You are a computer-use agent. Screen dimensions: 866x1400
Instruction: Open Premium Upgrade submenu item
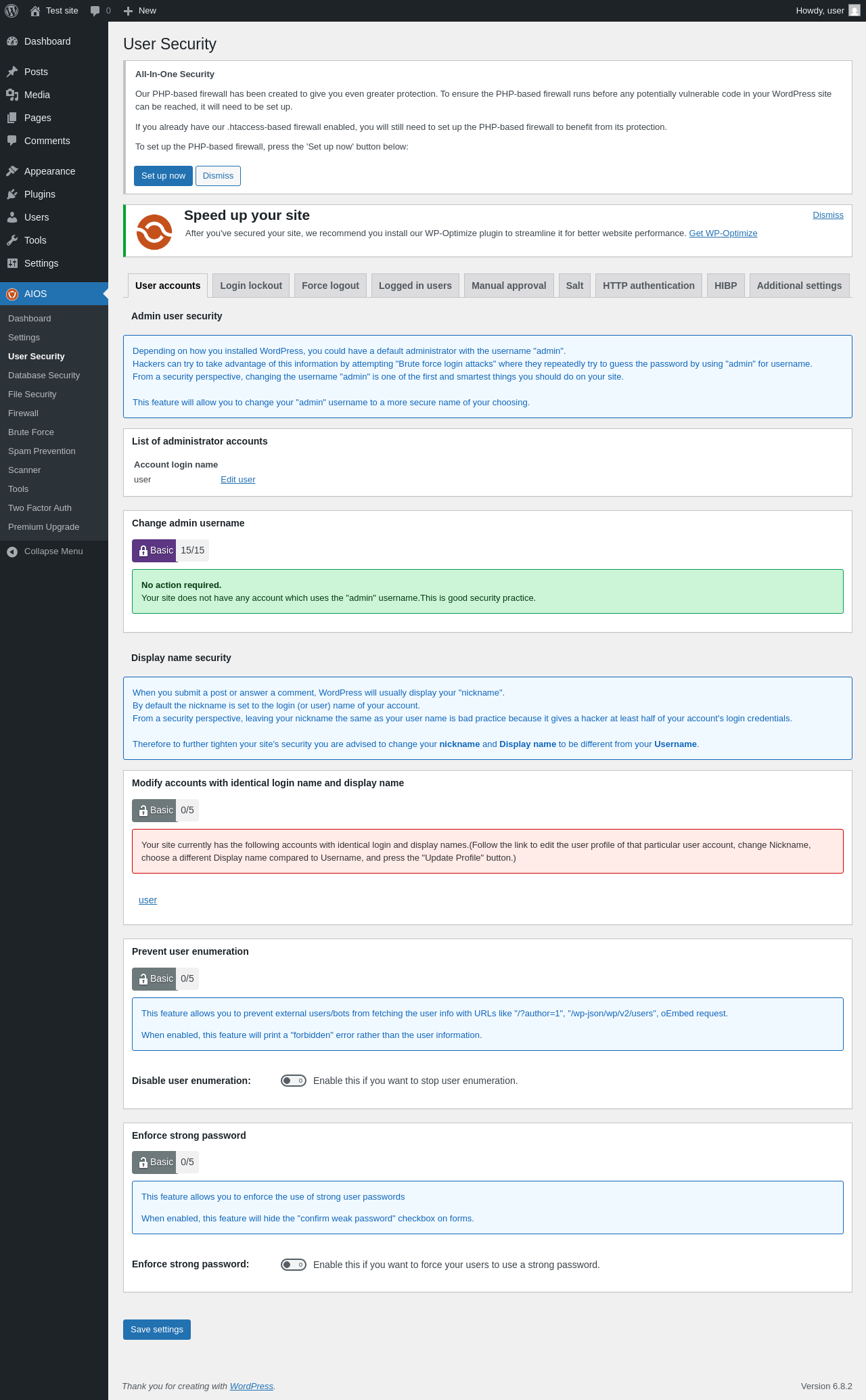pos(54,527)
